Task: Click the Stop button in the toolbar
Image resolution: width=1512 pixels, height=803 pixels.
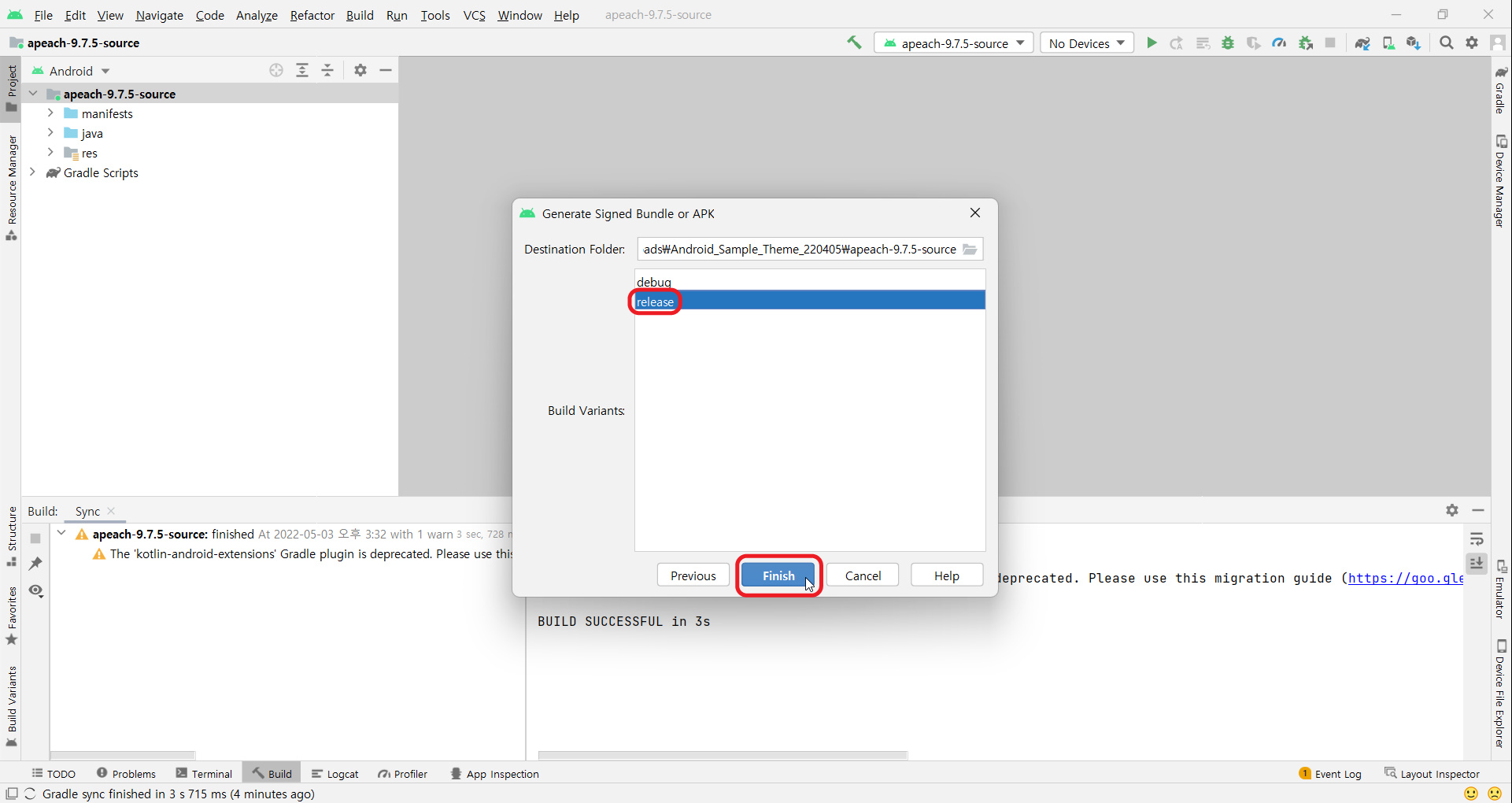Action: tap(1330, 43)
